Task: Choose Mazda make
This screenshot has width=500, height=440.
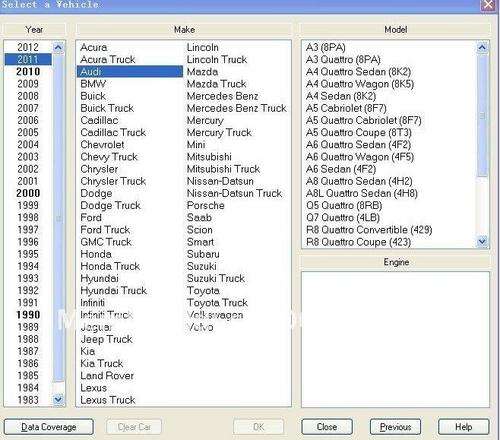Action: point(202,72)
